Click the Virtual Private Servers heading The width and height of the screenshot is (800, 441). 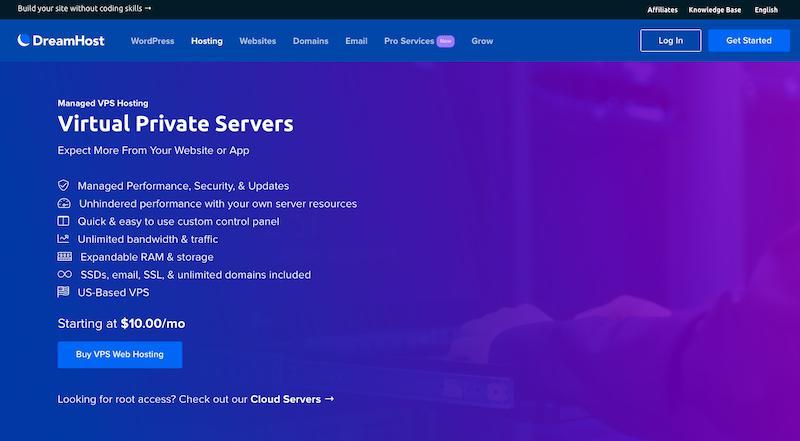(x=176, y=124)
